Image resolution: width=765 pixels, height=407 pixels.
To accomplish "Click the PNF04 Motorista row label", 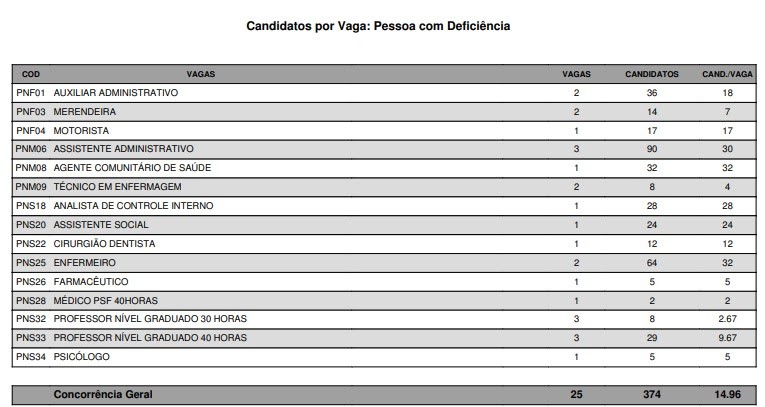I will [81, 131].
